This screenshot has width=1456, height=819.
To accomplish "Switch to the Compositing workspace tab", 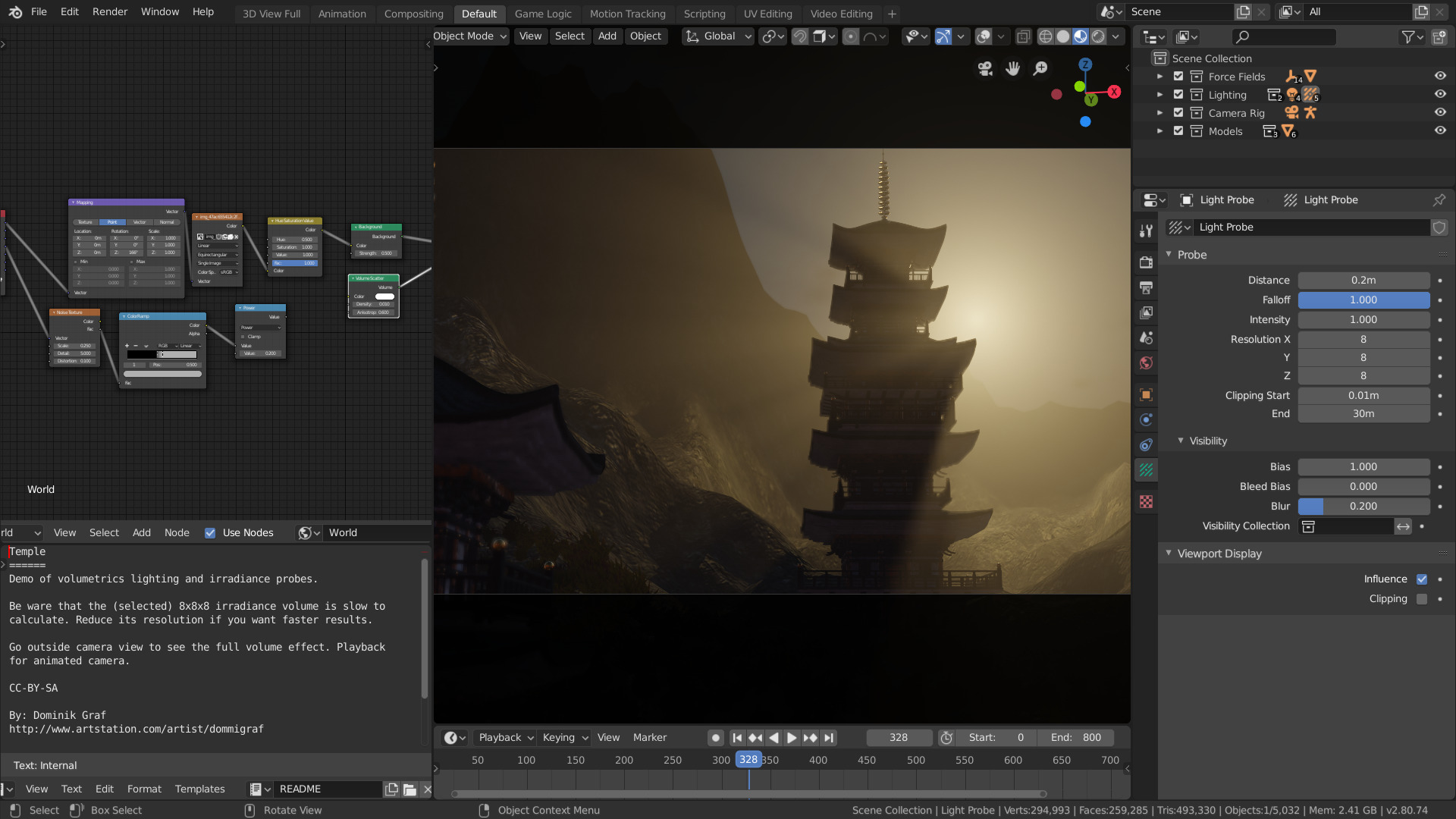I will pos(413,14).
